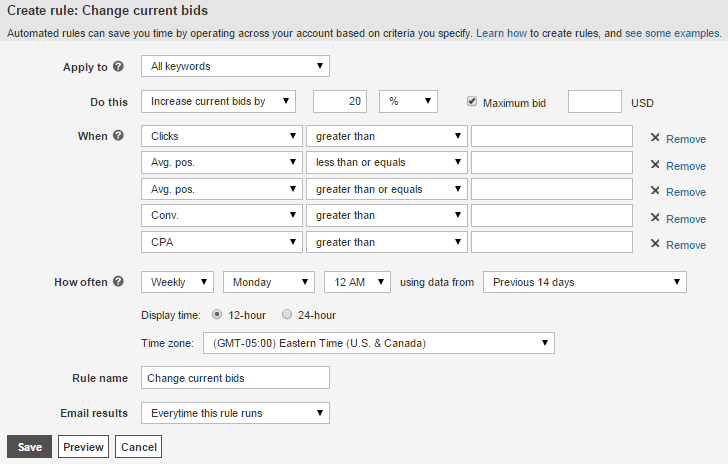This screenshot has width=728, height=464.
Task: Click the X icon on Avg. pos. less than or equals row
Action: [655, 164]
